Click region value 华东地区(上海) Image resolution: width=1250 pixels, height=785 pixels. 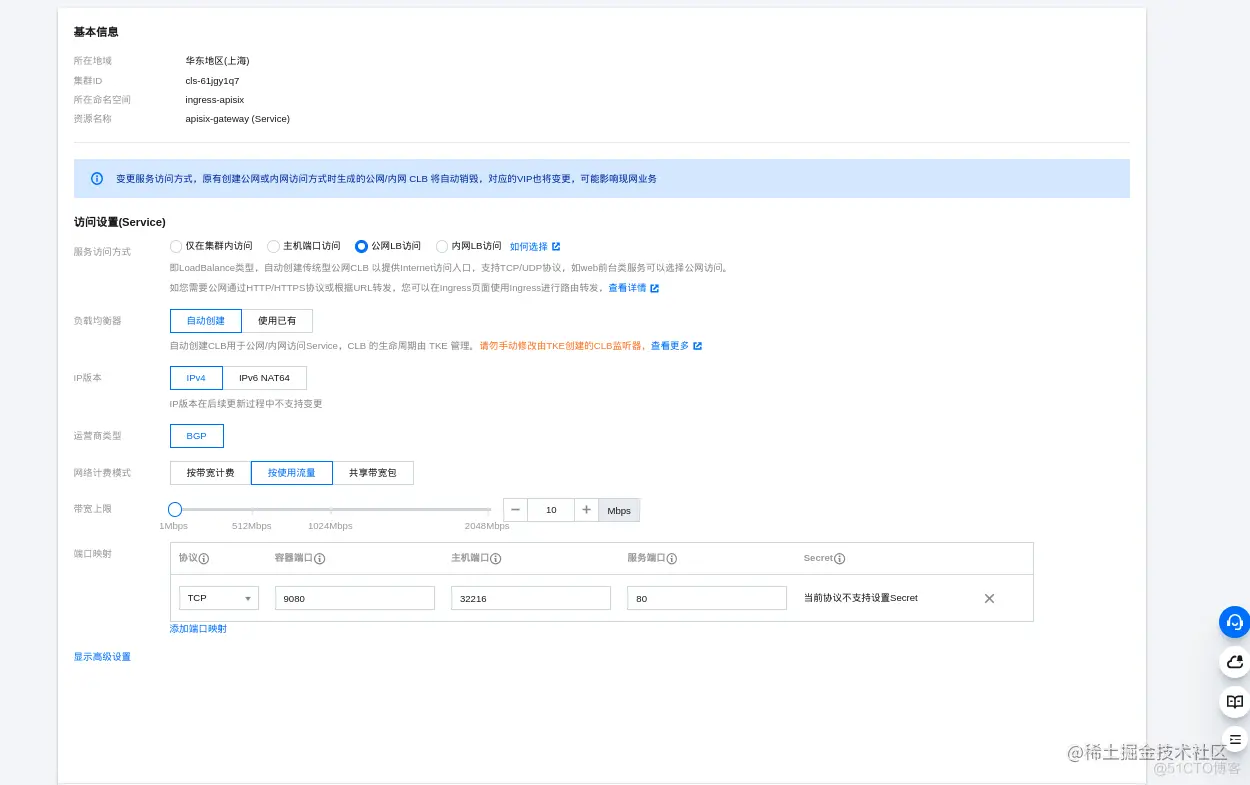click(217, 61)
